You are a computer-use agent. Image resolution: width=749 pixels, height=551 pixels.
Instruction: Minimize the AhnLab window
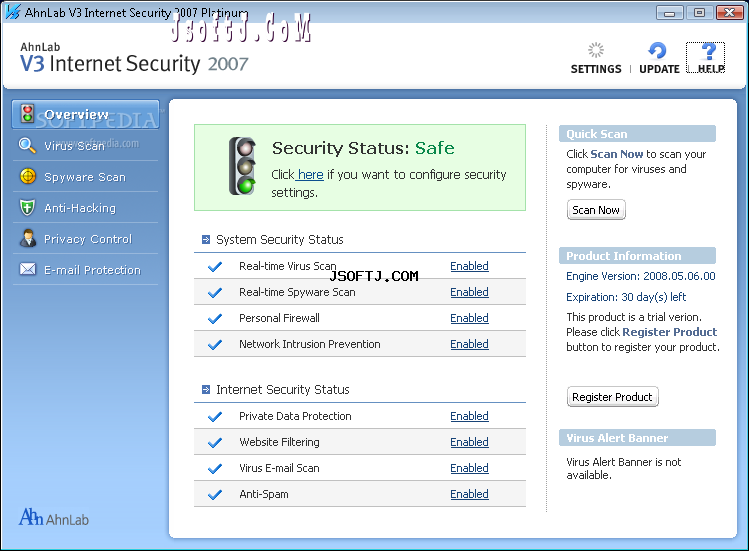coord(670,13)
